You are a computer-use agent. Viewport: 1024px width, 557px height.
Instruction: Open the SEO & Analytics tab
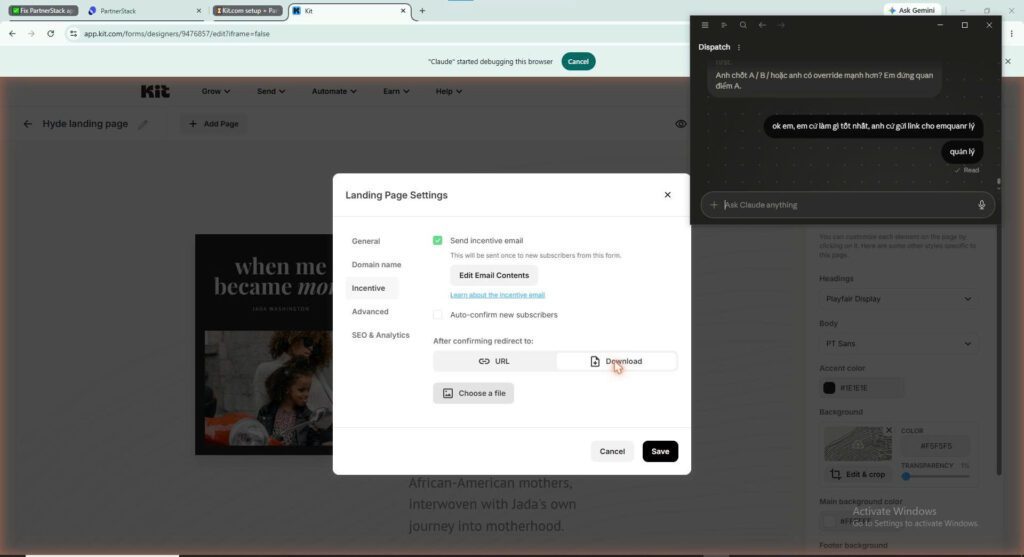pos(380,335)
